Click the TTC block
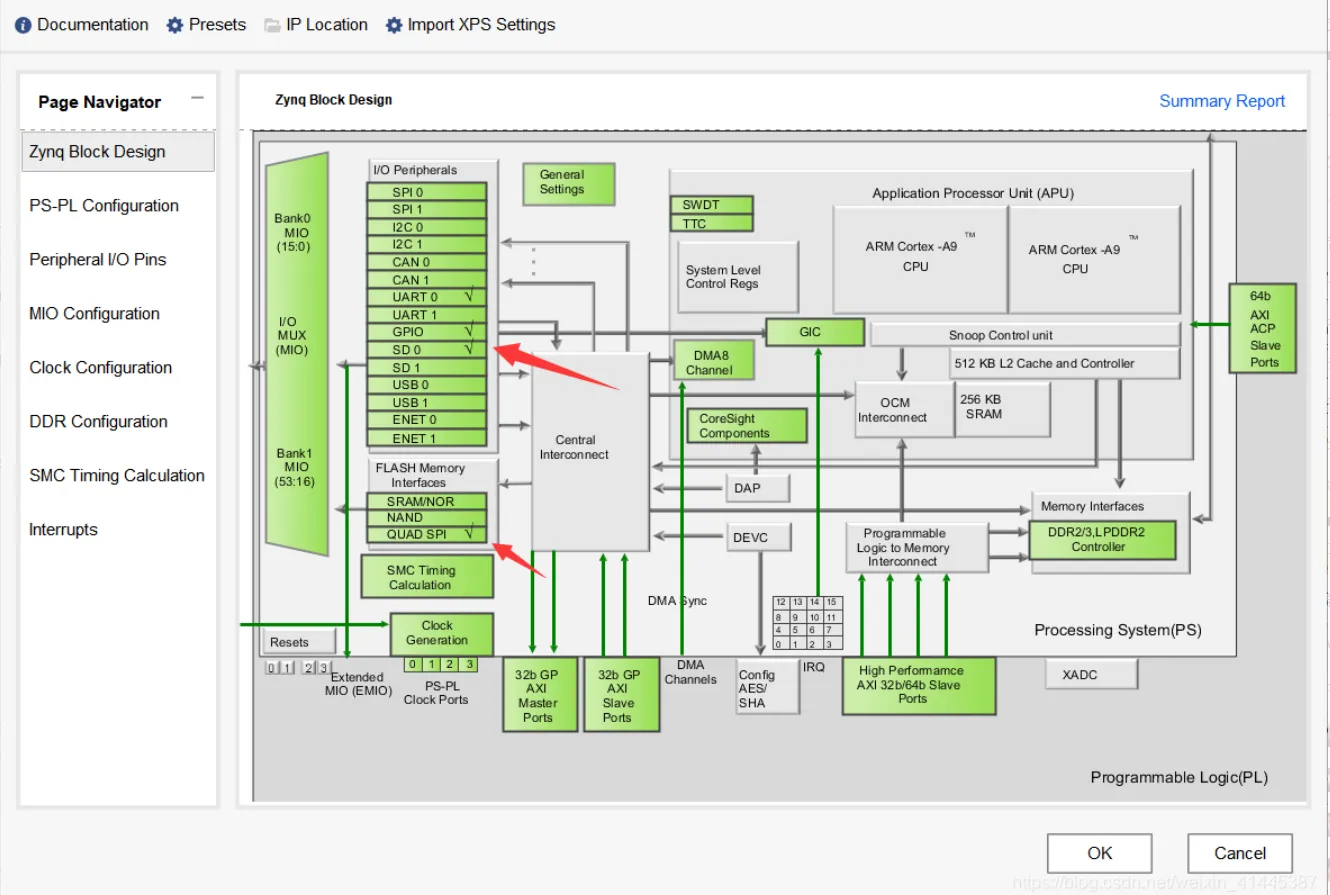 click(711, 223)
